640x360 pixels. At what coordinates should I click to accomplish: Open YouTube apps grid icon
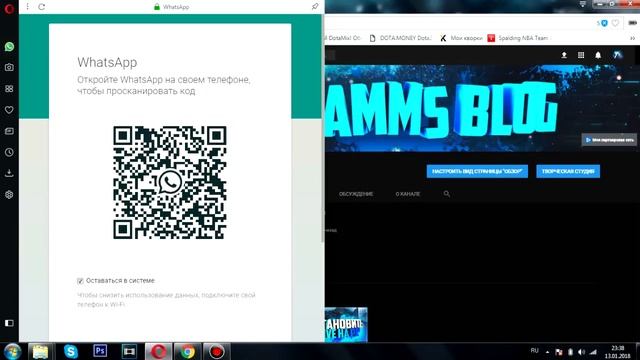(x=581, y=55)
